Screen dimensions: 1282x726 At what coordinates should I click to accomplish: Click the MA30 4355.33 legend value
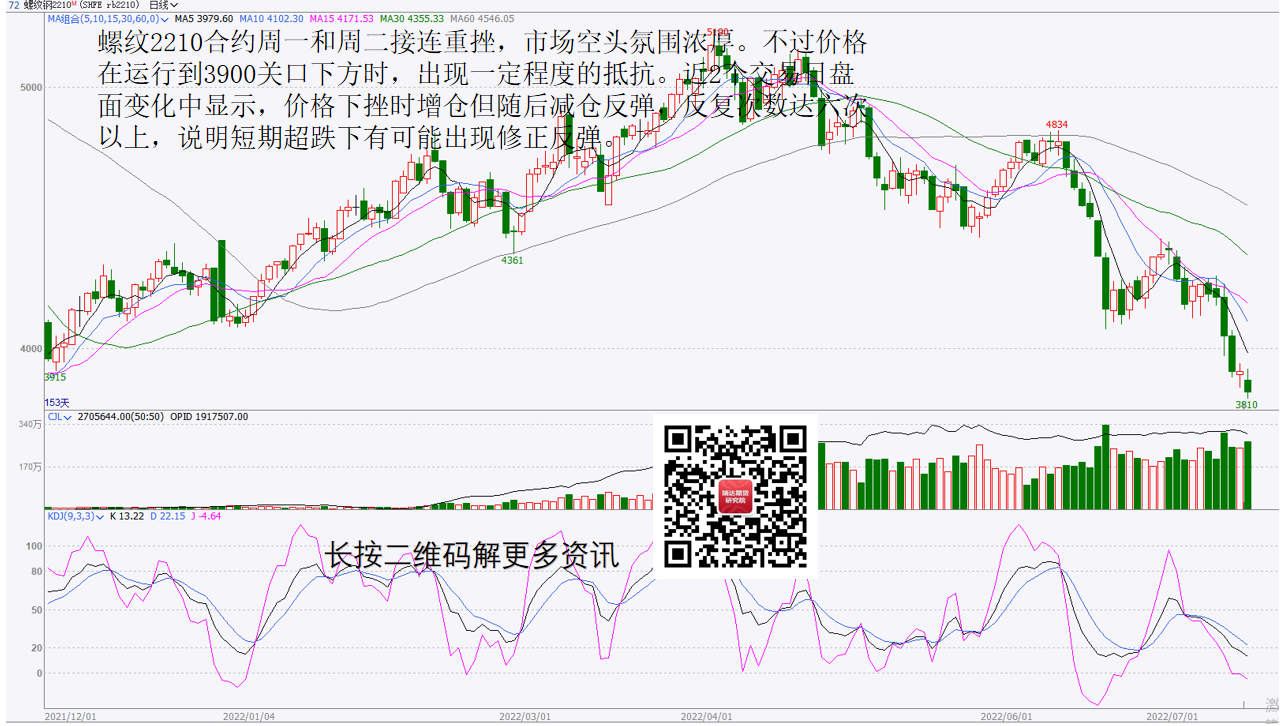tap(412, 19)
